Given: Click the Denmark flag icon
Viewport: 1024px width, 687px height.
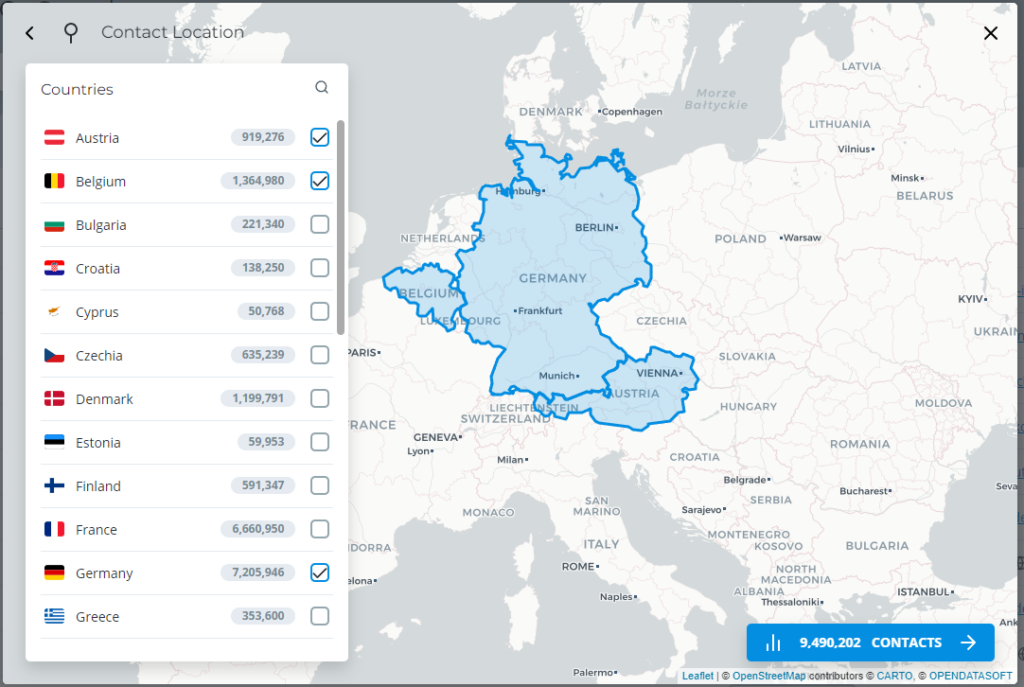Looking at the screenshot, I should 52,398.
